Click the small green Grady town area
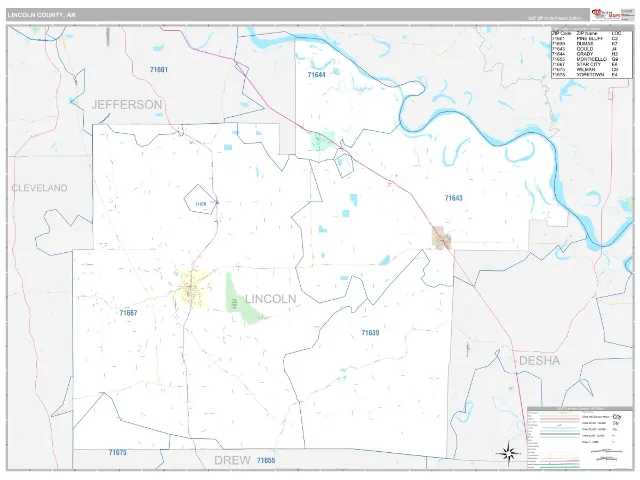Viewport: 640px width, 480px height. coord(322,141)
